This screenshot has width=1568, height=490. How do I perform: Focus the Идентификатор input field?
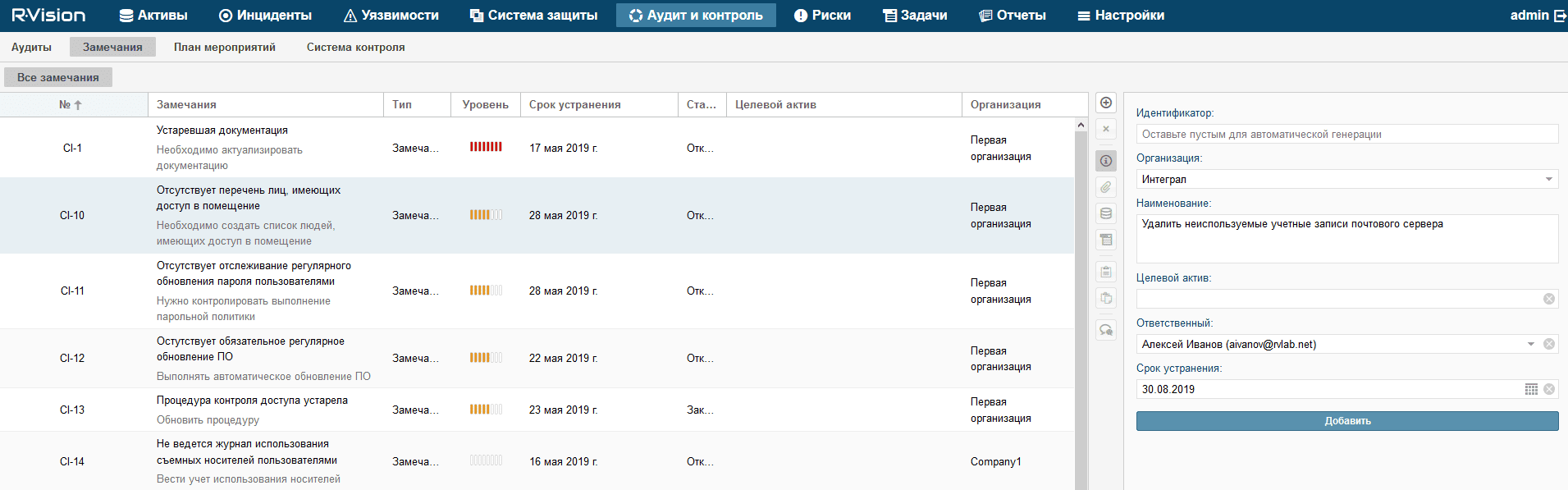pyautogui.click(x=1346, y=134)
